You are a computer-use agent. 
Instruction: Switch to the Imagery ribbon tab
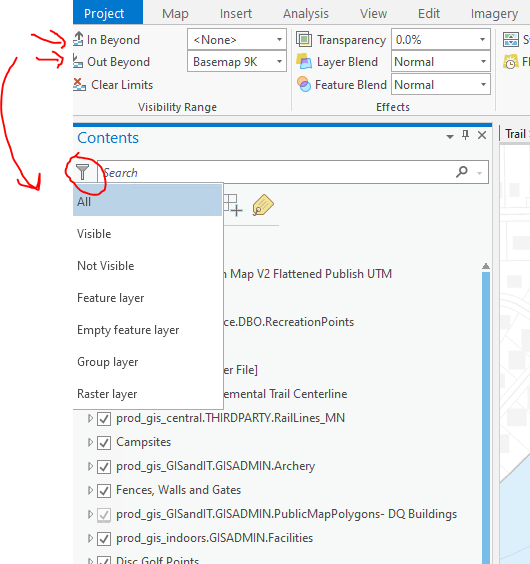pos(494,13)
